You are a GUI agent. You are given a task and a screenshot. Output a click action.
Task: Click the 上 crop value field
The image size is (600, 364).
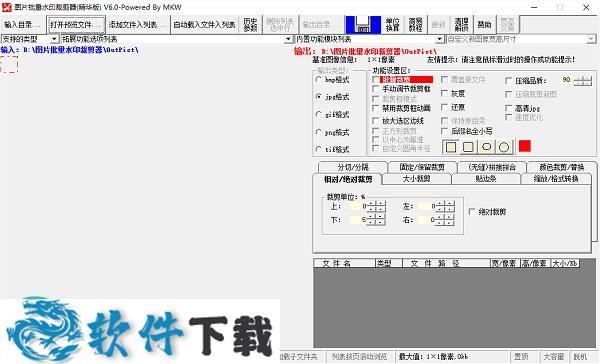click(x=357, y=207)
